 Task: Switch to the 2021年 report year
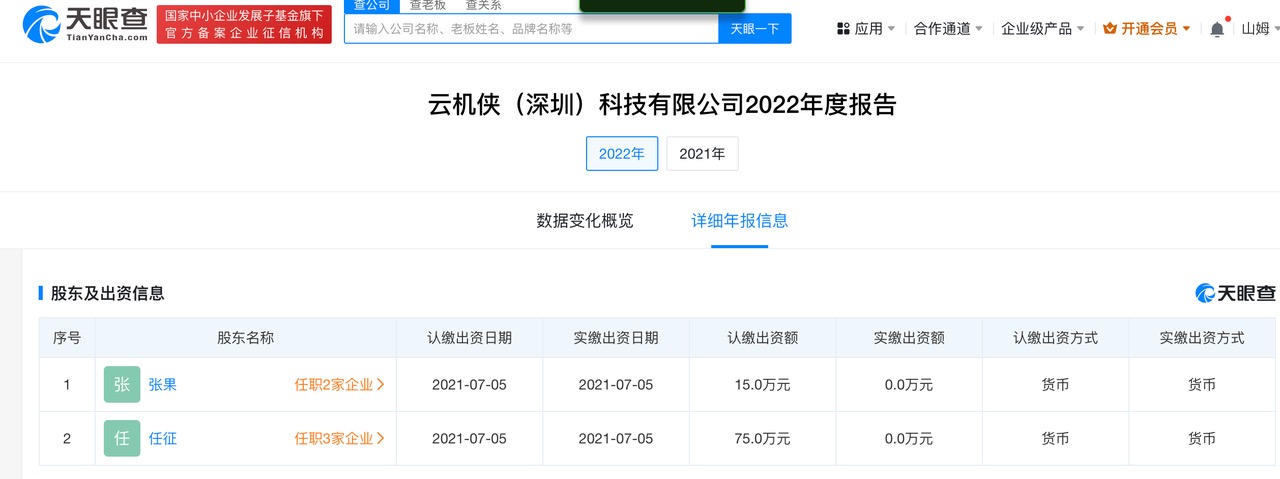(702, 153)
